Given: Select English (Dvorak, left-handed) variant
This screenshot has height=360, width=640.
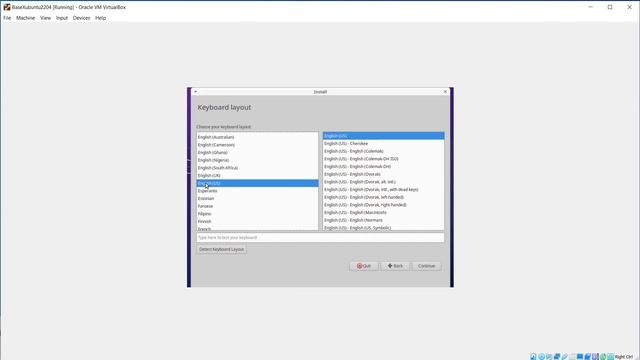Looking at the screenshot, I should (383, 197).
